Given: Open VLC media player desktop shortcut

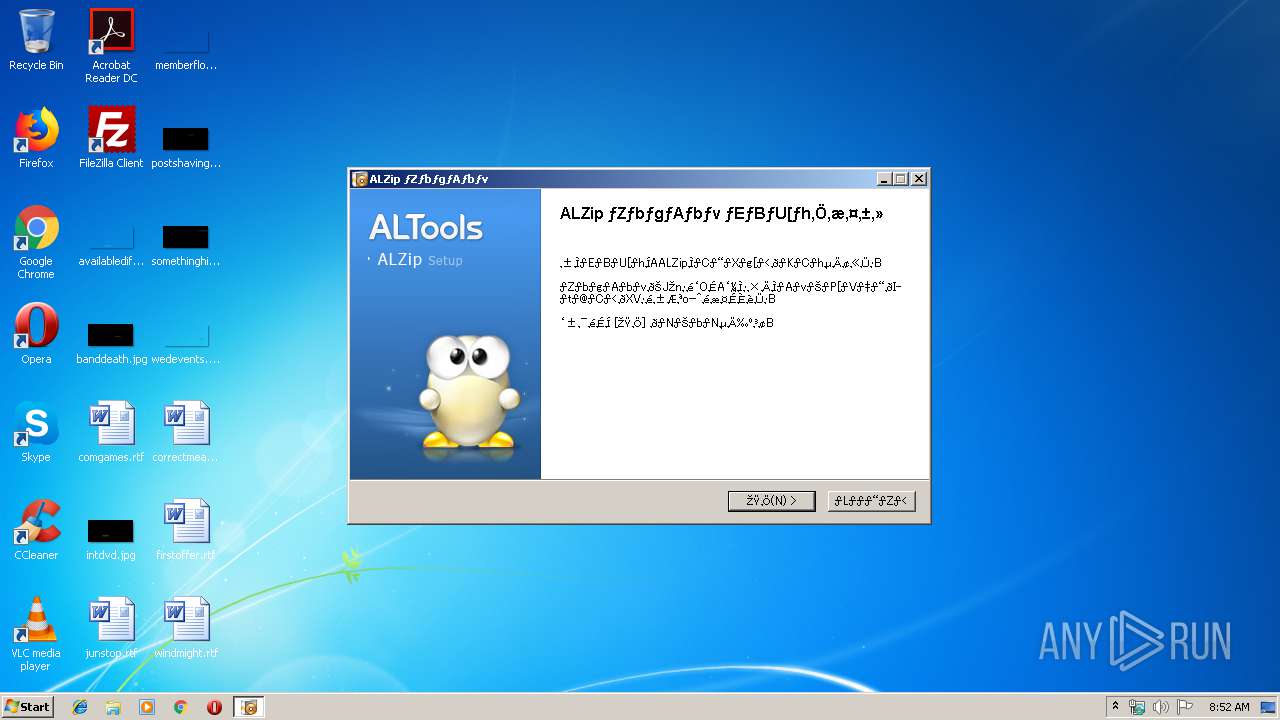Looking at the screenshot, I should click(x=36, y=634).
